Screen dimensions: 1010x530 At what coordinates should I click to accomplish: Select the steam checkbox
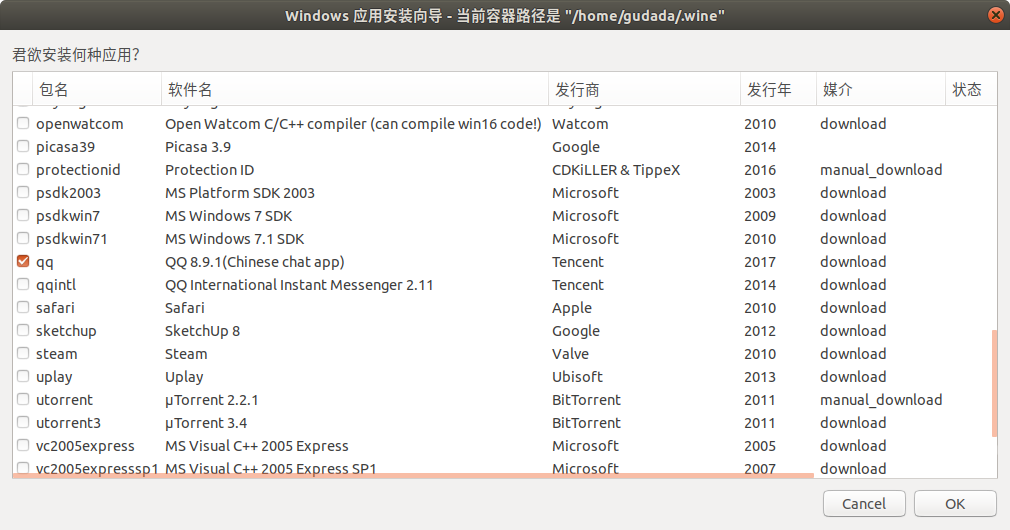(23, 353)
